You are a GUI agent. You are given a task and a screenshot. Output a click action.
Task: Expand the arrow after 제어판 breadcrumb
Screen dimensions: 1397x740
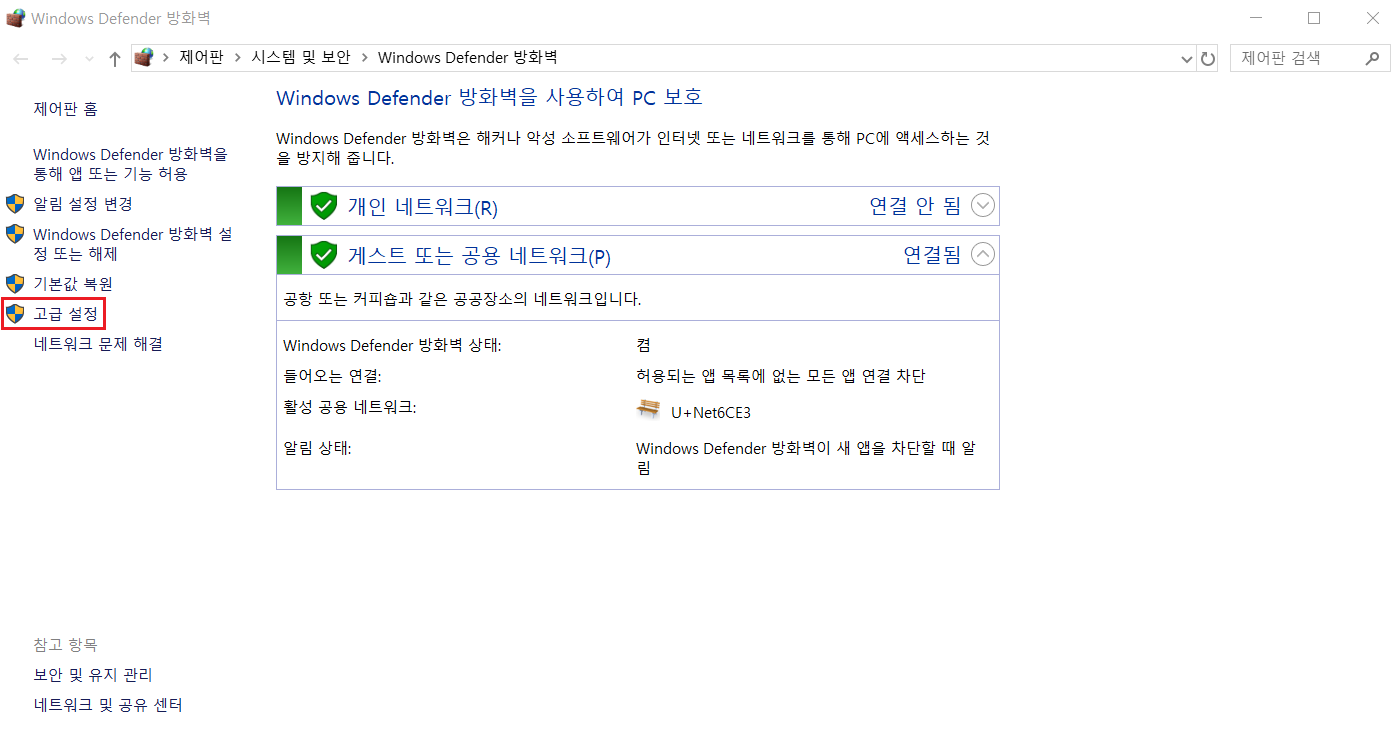tap(237, 58)
